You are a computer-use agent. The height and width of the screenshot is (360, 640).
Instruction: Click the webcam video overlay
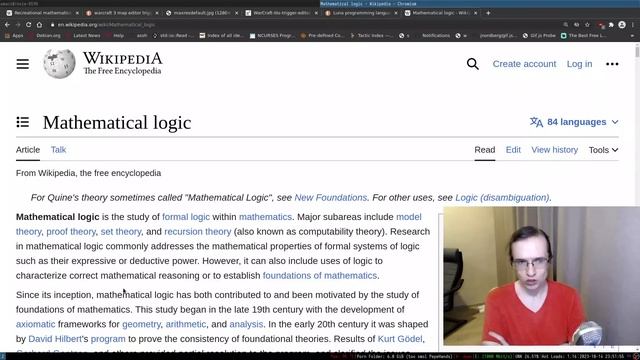[x=542, y=276]
